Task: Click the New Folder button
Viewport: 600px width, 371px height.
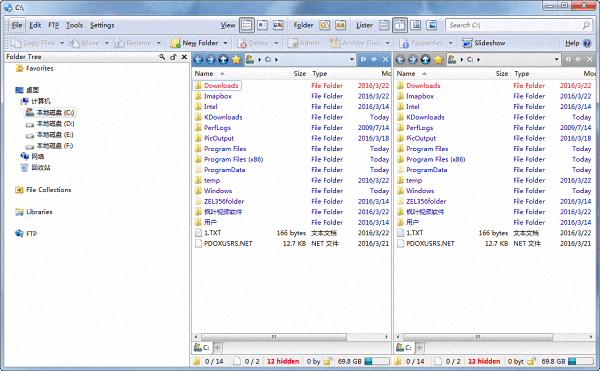Action: tap(194, 43)
